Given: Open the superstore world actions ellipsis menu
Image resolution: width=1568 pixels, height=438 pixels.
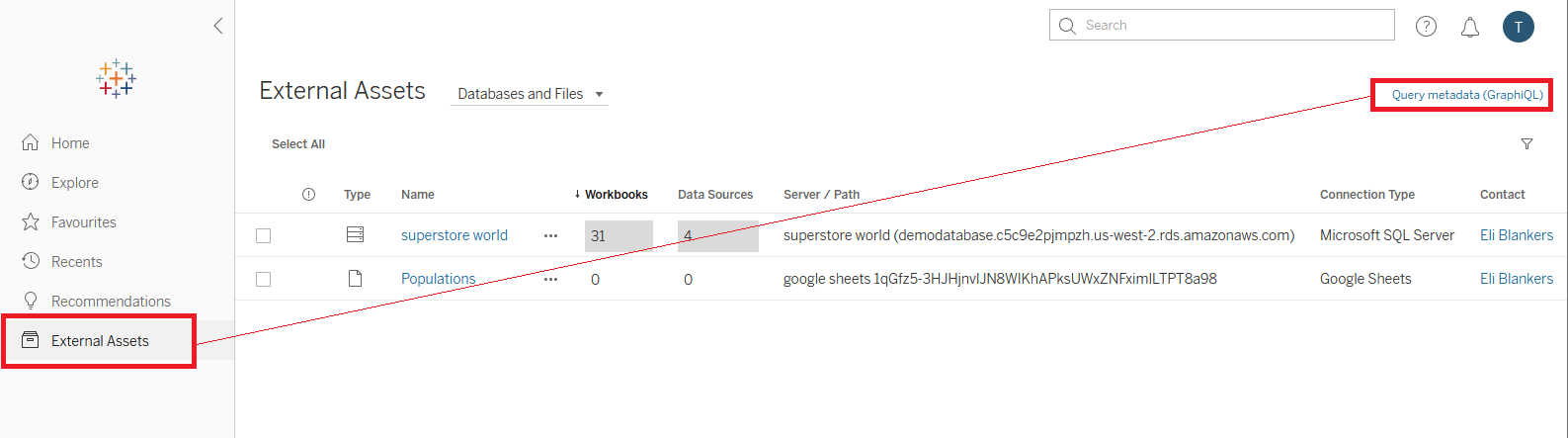Looking at the screenshot, I should (550, 235).
